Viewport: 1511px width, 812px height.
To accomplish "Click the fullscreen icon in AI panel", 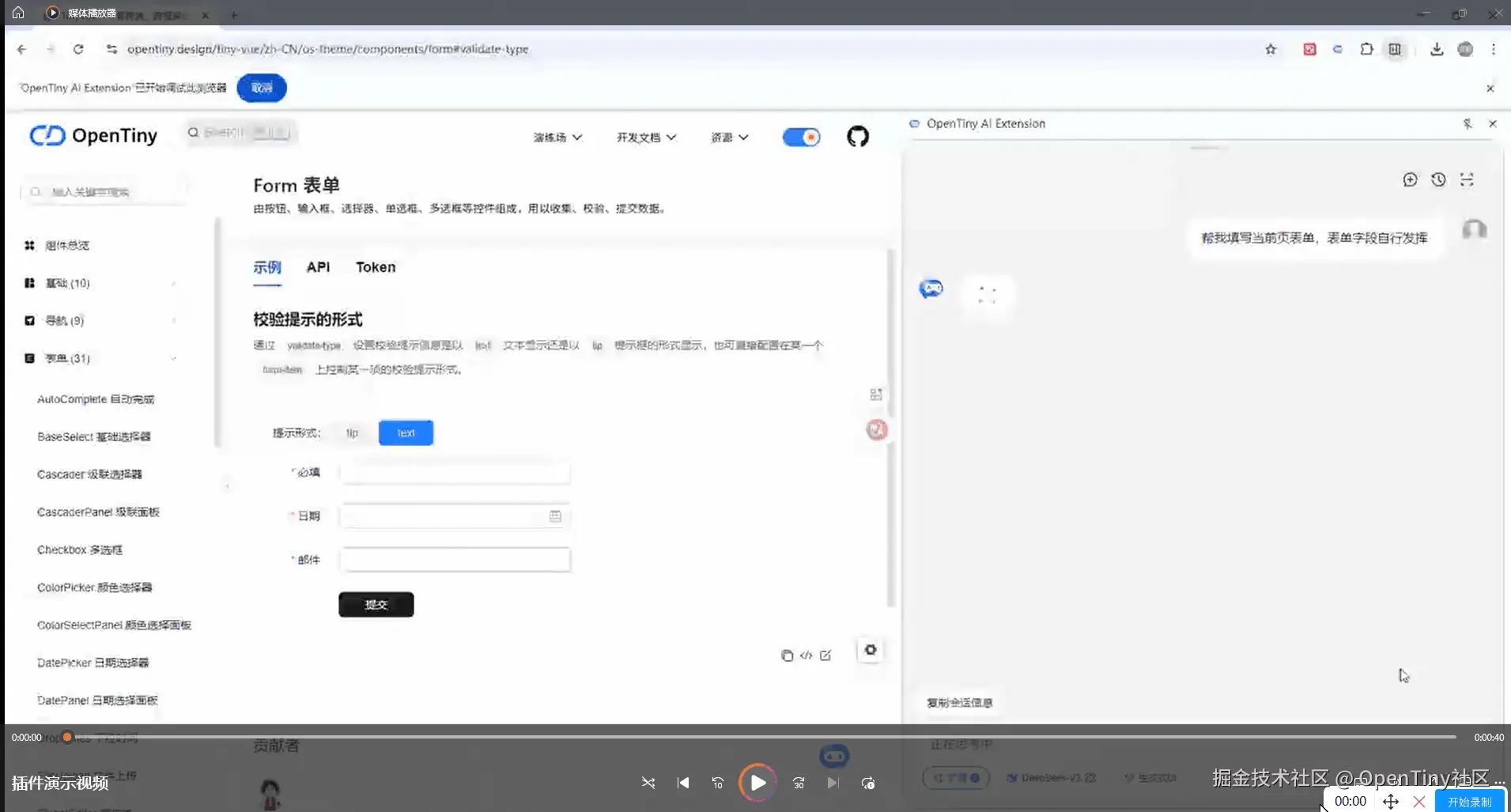I will (x=1467, y=179).
